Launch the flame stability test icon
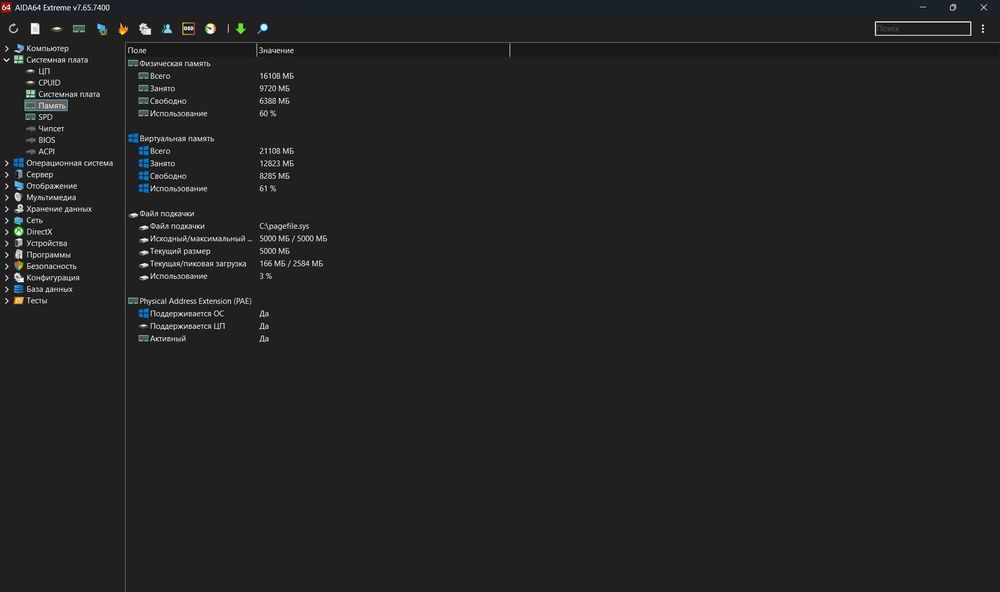The height and width of the screenshot is (592, 1000). click(123, 29)
